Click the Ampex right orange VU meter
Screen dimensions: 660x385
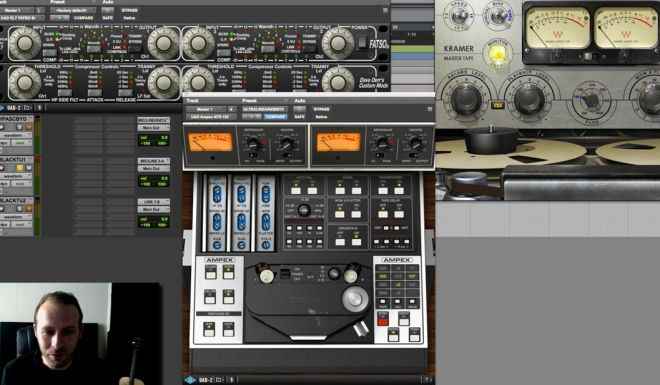(x=338, y=142)
